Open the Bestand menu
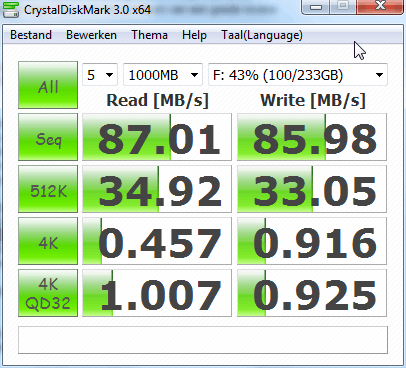Viewport: 406px width, 368px height. pyautogui.click(x=31, y=35)
